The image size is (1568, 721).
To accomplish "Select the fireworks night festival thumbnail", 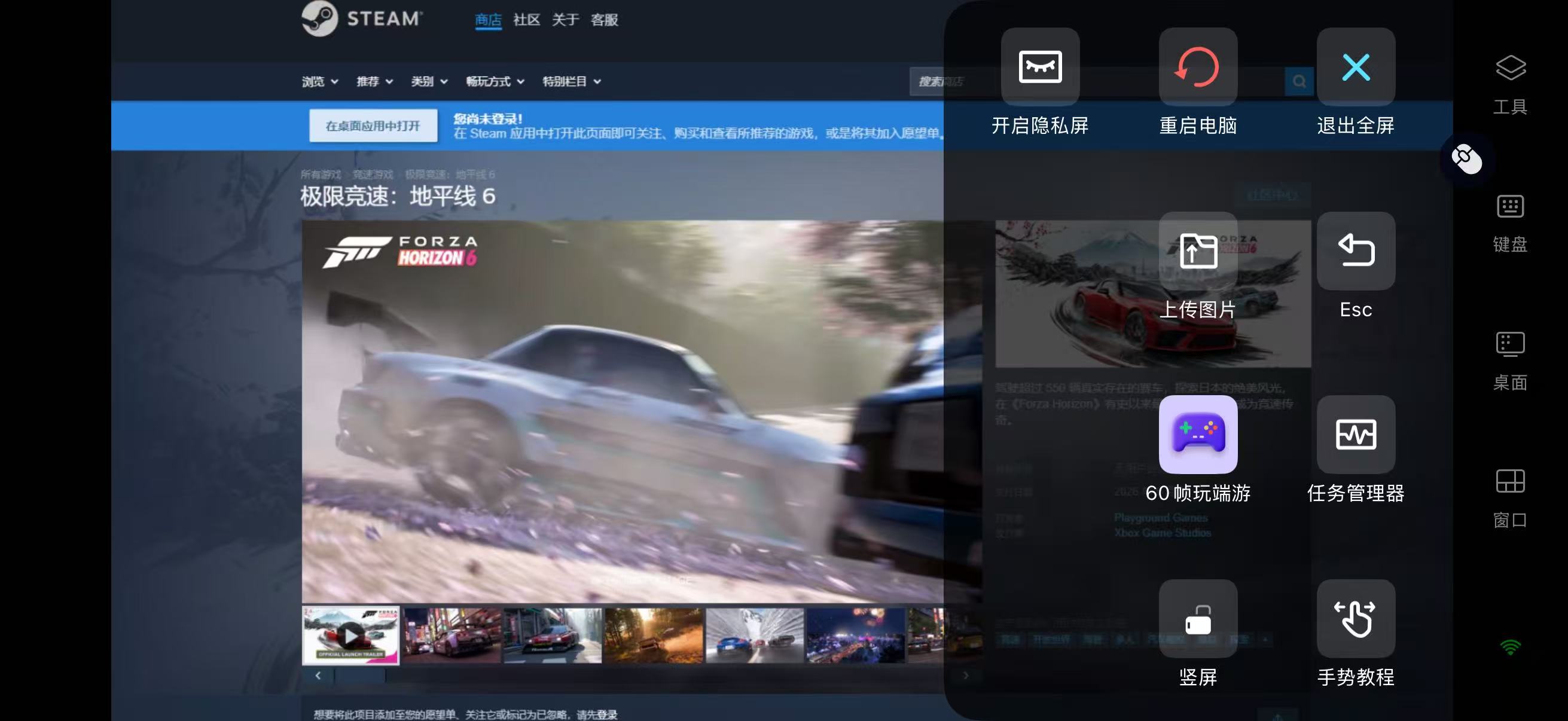I will tap(856, 636).
